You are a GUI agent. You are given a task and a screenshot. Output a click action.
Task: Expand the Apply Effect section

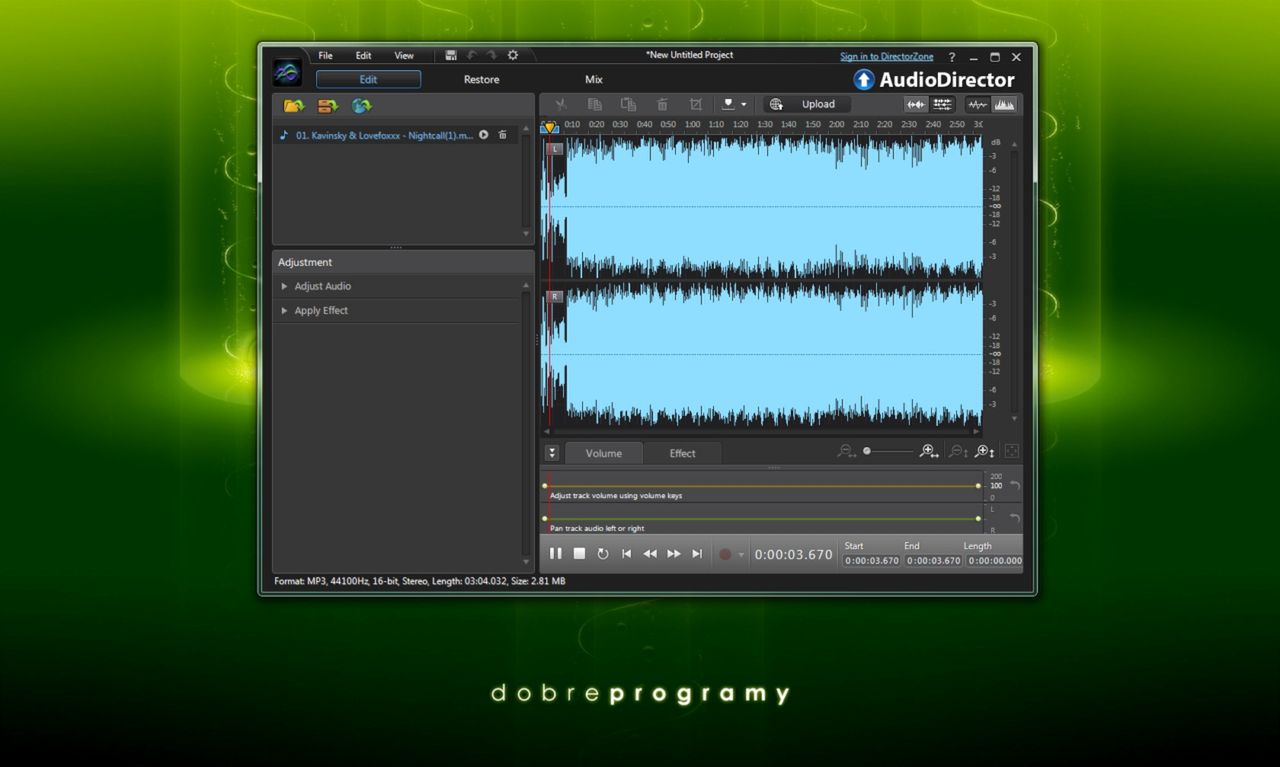(284, 311)
